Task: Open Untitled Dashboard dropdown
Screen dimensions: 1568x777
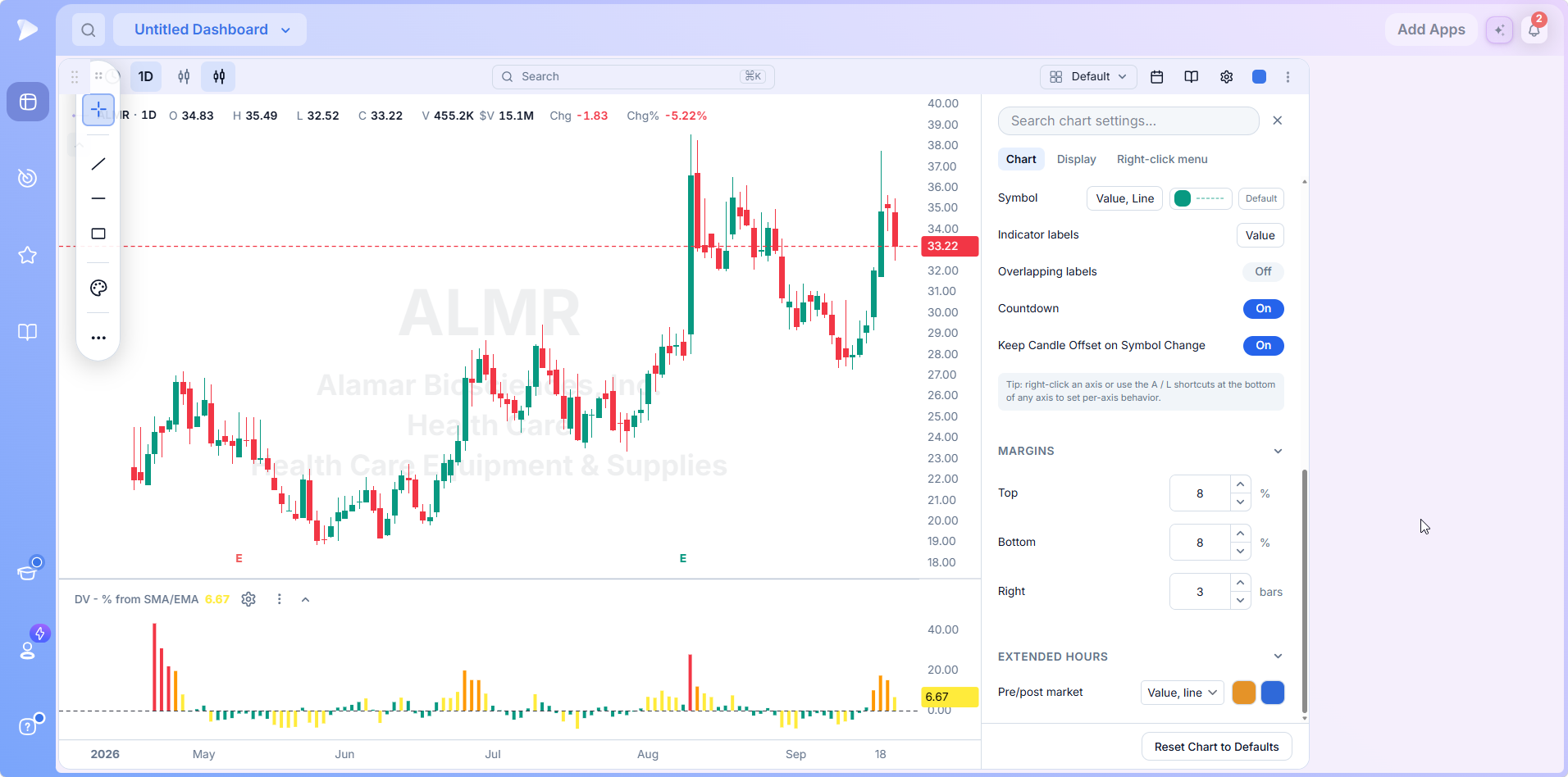Action: pyautogui.click(x=210, y=30)
